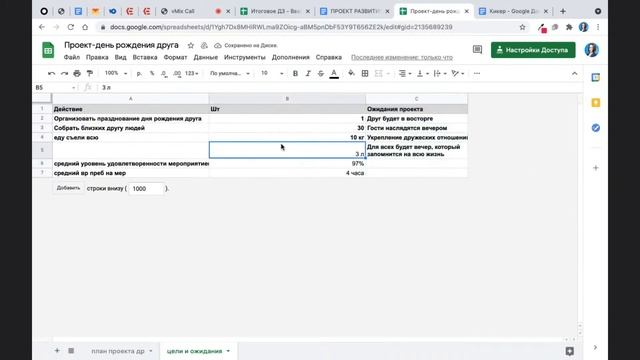Open the Правка menu
Image resolution: width=640 pixels, height=360 pixels.
click(97, 58)
